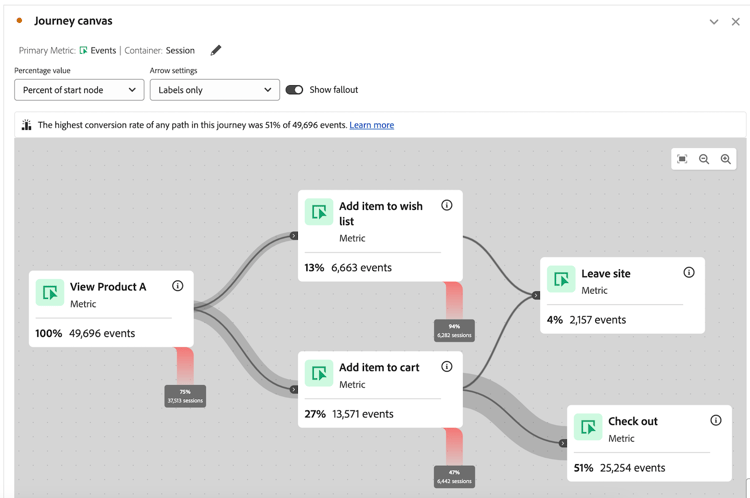Open the Percentage value dropdown
The image size is (750, 498).
click(79, 90)
